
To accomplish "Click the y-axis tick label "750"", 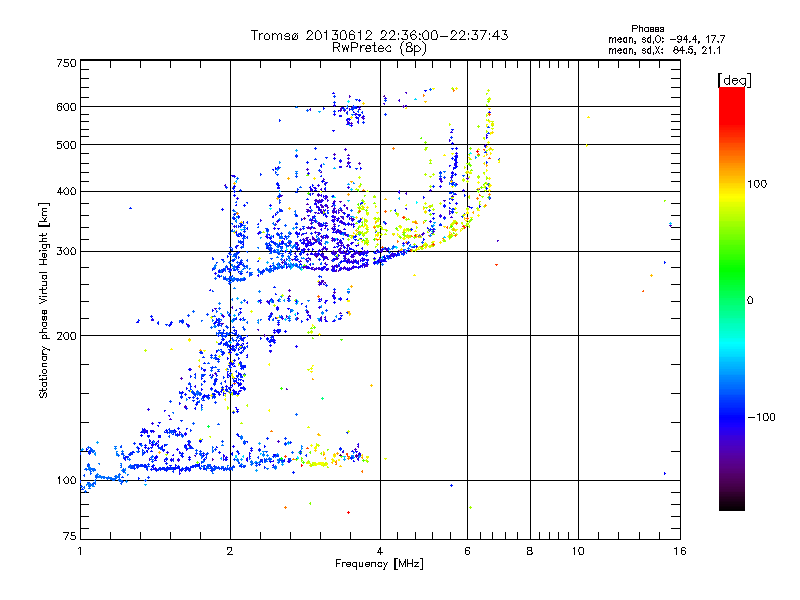I will click(x=66, y=63).
